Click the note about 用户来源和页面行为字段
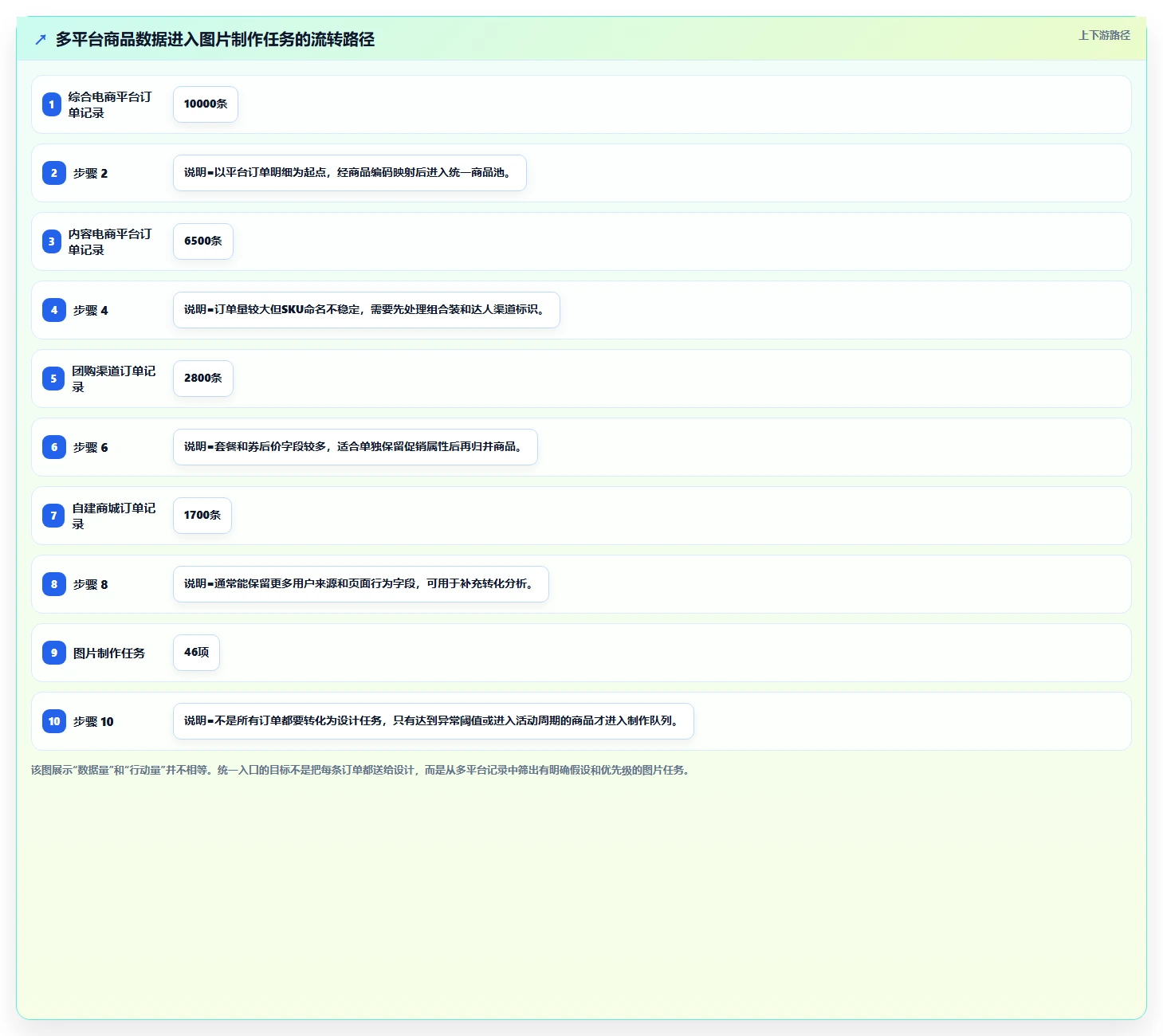 361,584
